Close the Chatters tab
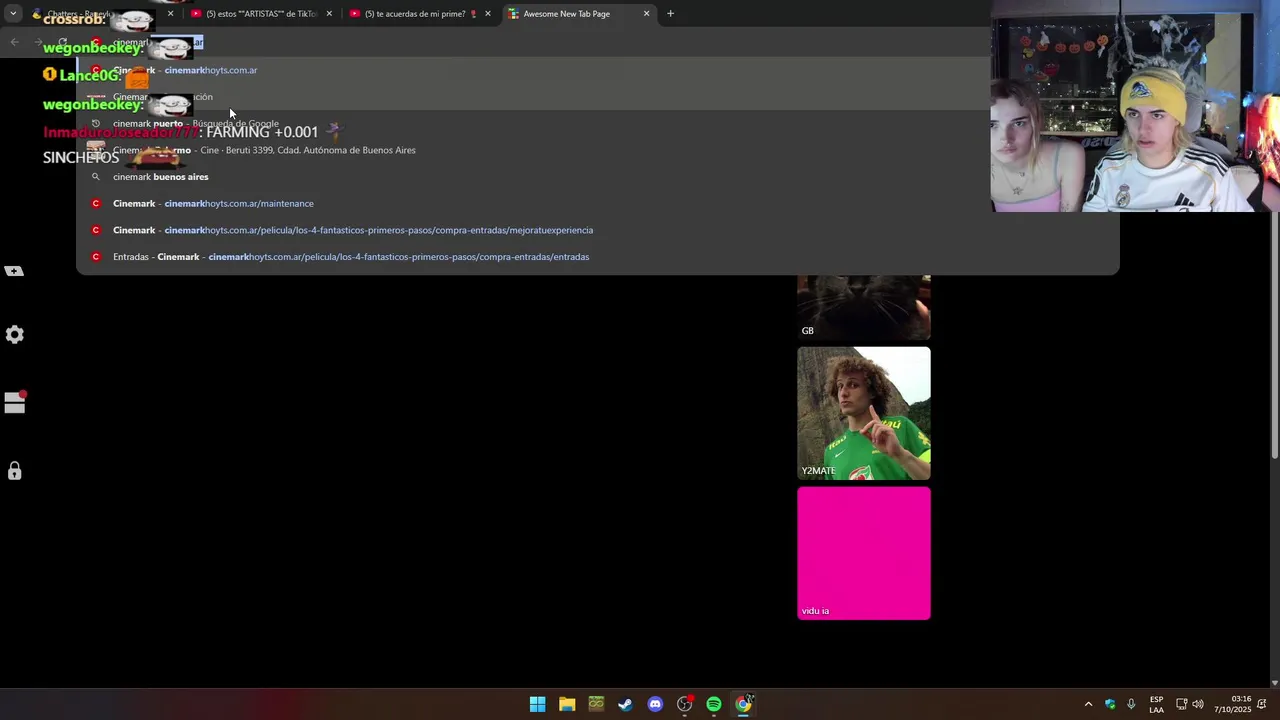1280x720 pixels. pyautogui.click(x=170, y=14)
